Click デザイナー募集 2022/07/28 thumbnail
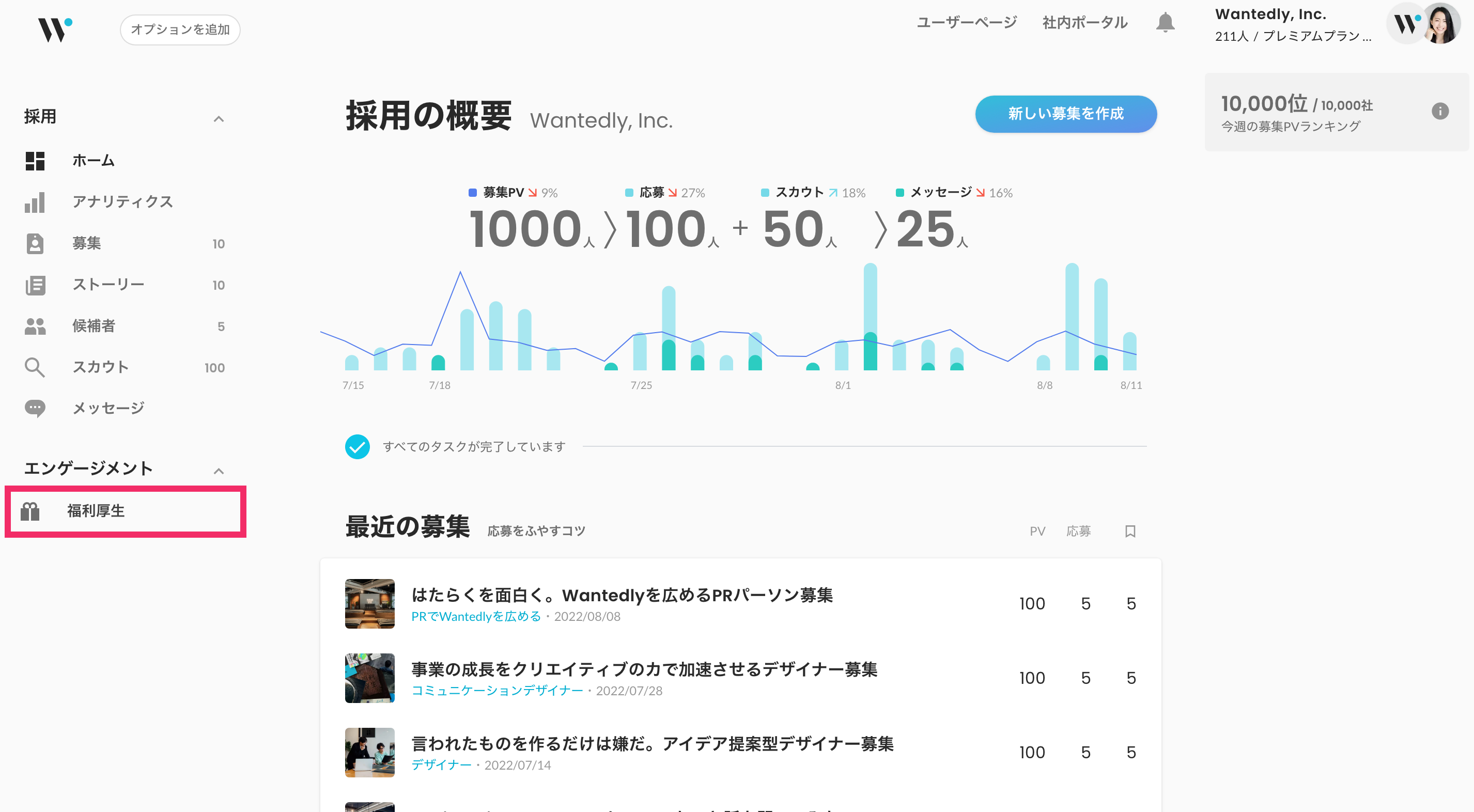Image resolution: width=1474 pixels, height=812 pixels. click(369, 678)
